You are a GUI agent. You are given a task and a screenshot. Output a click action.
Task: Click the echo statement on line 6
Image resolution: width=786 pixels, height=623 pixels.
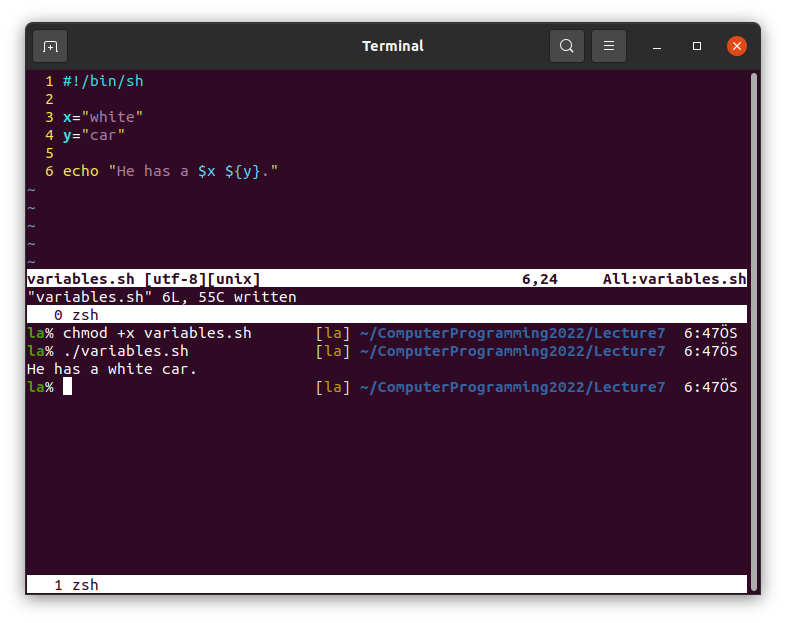(170, 171)
